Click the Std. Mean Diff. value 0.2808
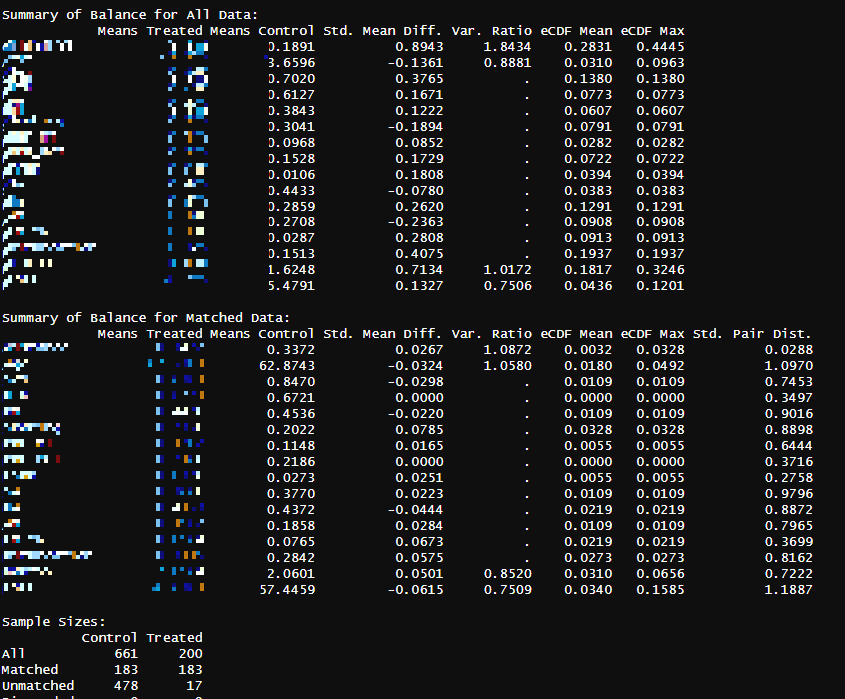845x699 pixels. click(x=419, y=238)
